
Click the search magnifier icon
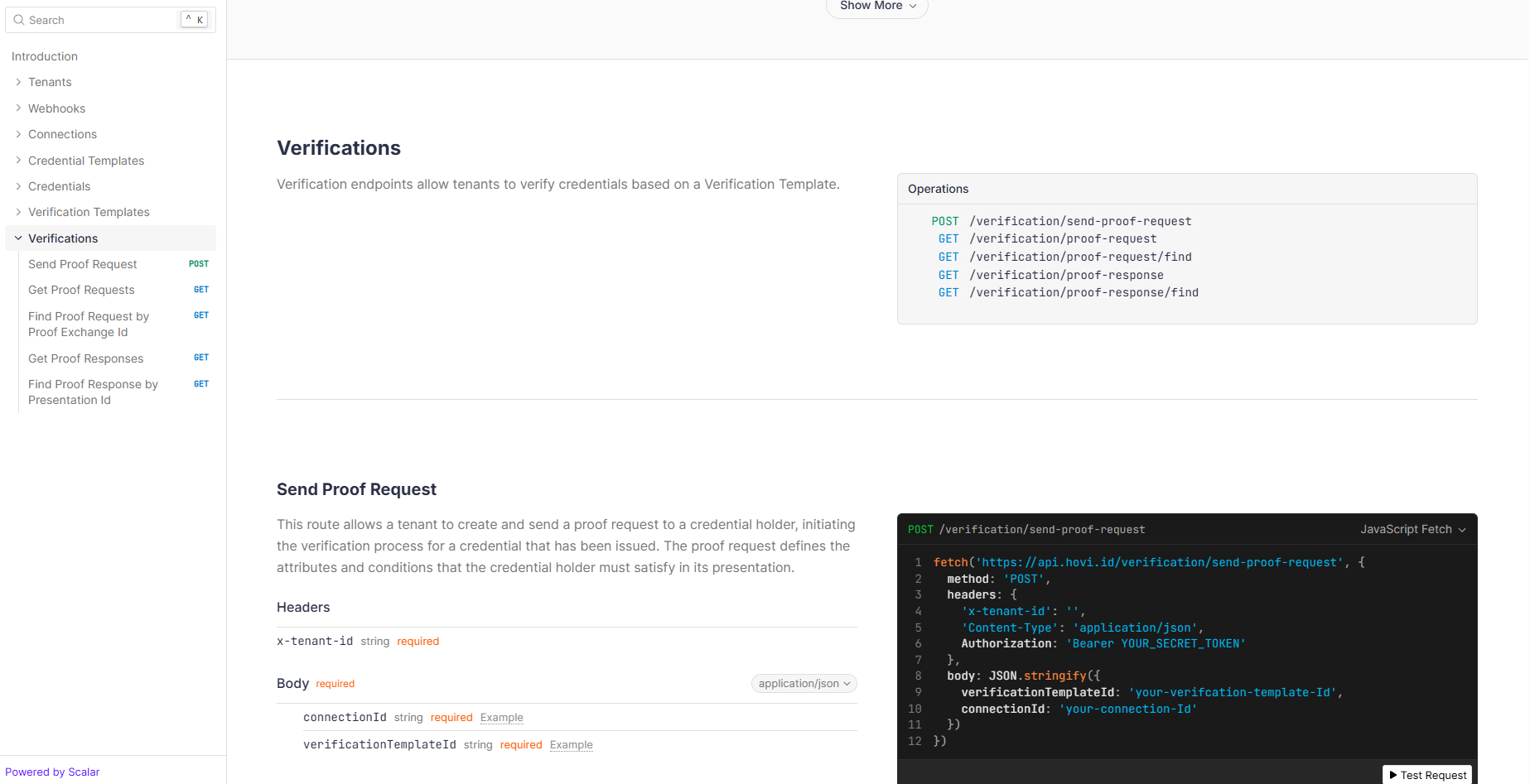click(x=19, y=20)
